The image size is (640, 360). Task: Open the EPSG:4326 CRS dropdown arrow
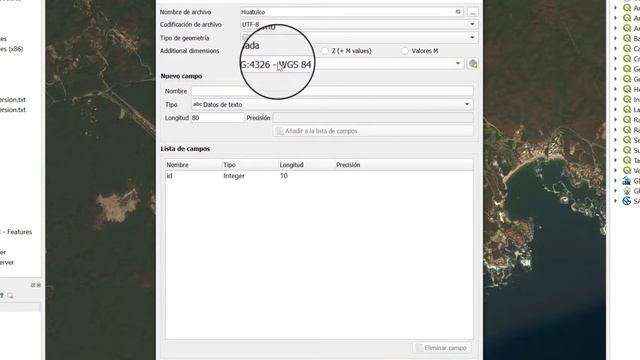point(458,64)
